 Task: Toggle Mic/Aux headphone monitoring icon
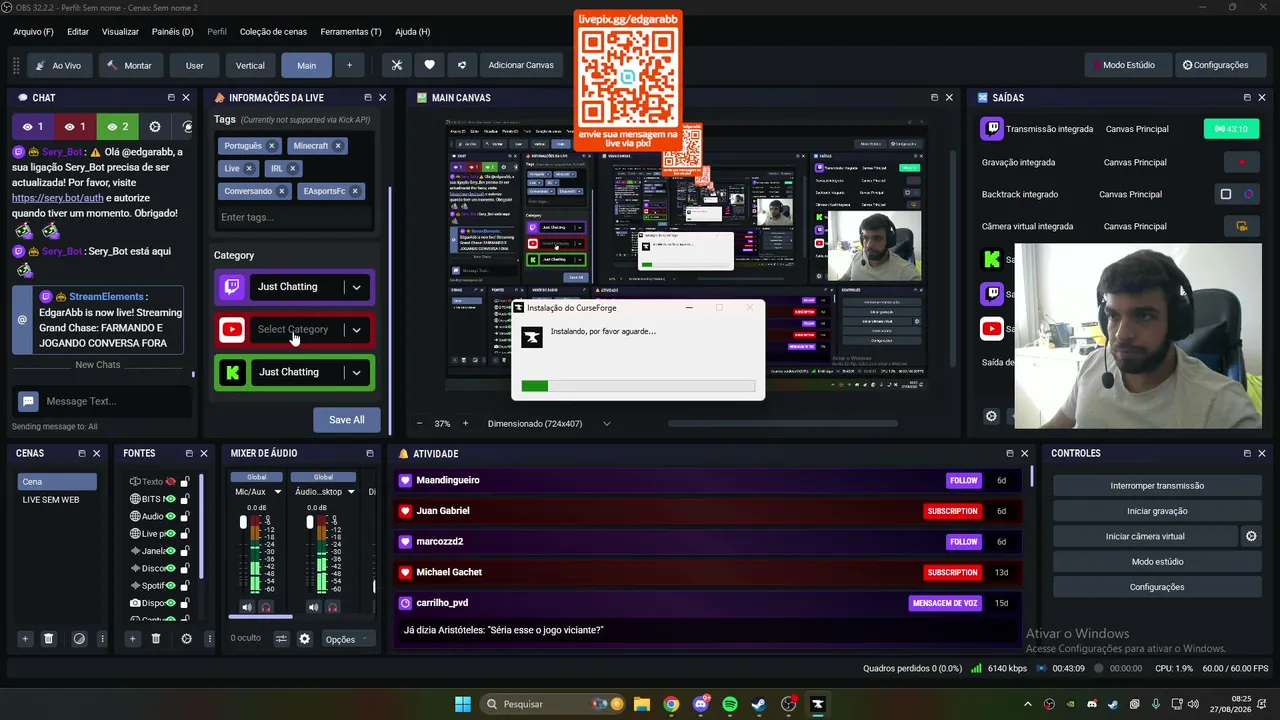[x=266, y=607]
